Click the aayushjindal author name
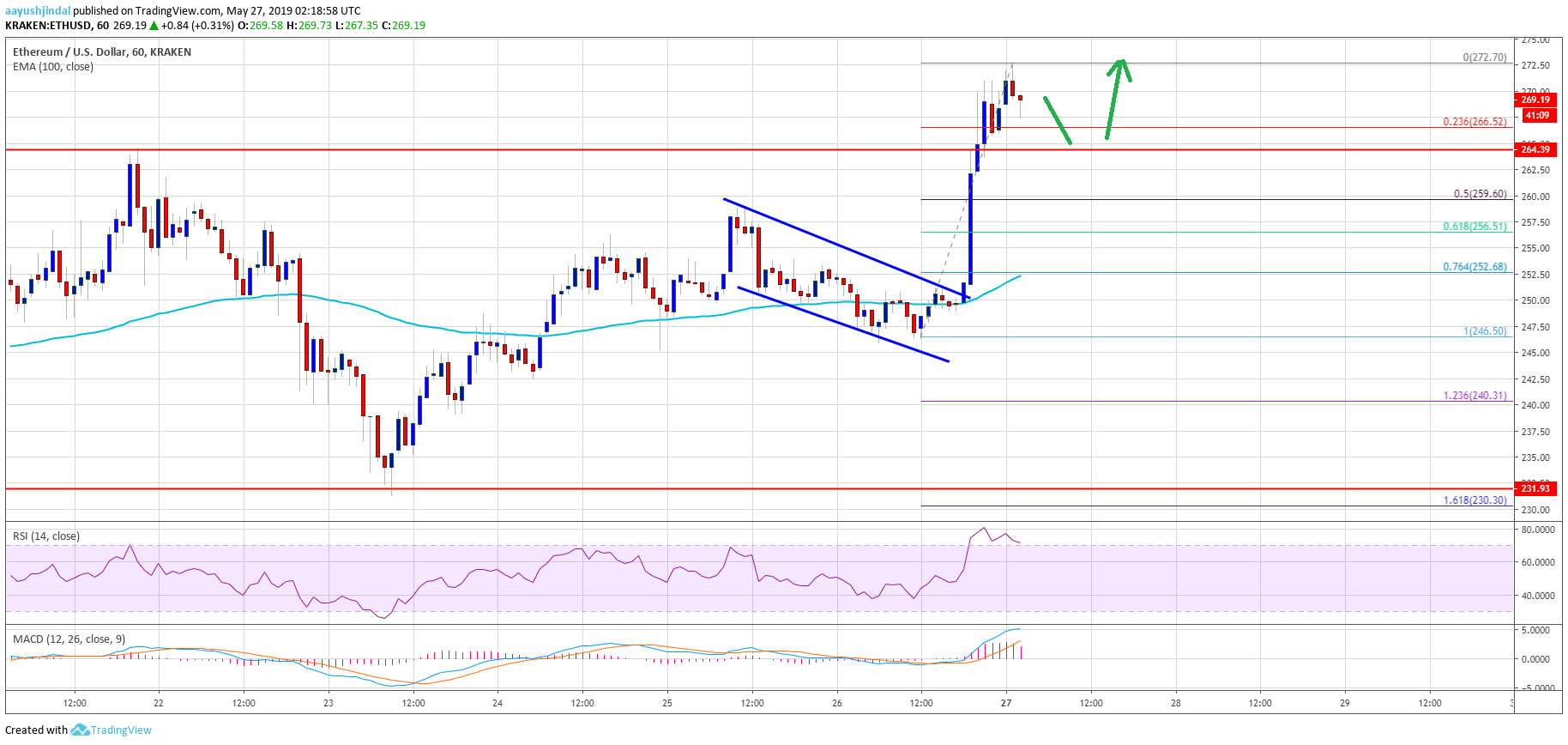Viewport: 1568px width, 745px height. tap(38, 11)
